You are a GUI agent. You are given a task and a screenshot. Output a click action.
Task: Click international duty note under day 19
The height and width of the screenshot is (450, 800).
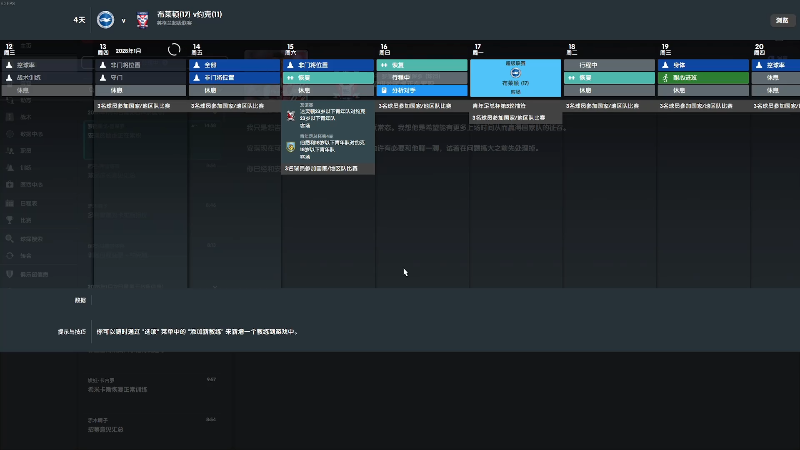point(696,106)
